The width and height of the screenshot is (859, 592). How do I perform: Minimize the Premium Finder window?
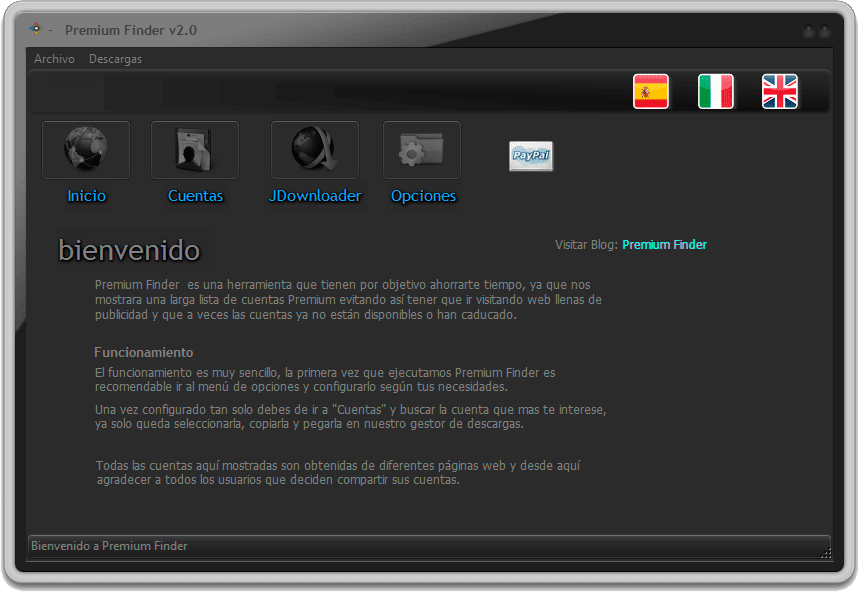pos(809,32)
